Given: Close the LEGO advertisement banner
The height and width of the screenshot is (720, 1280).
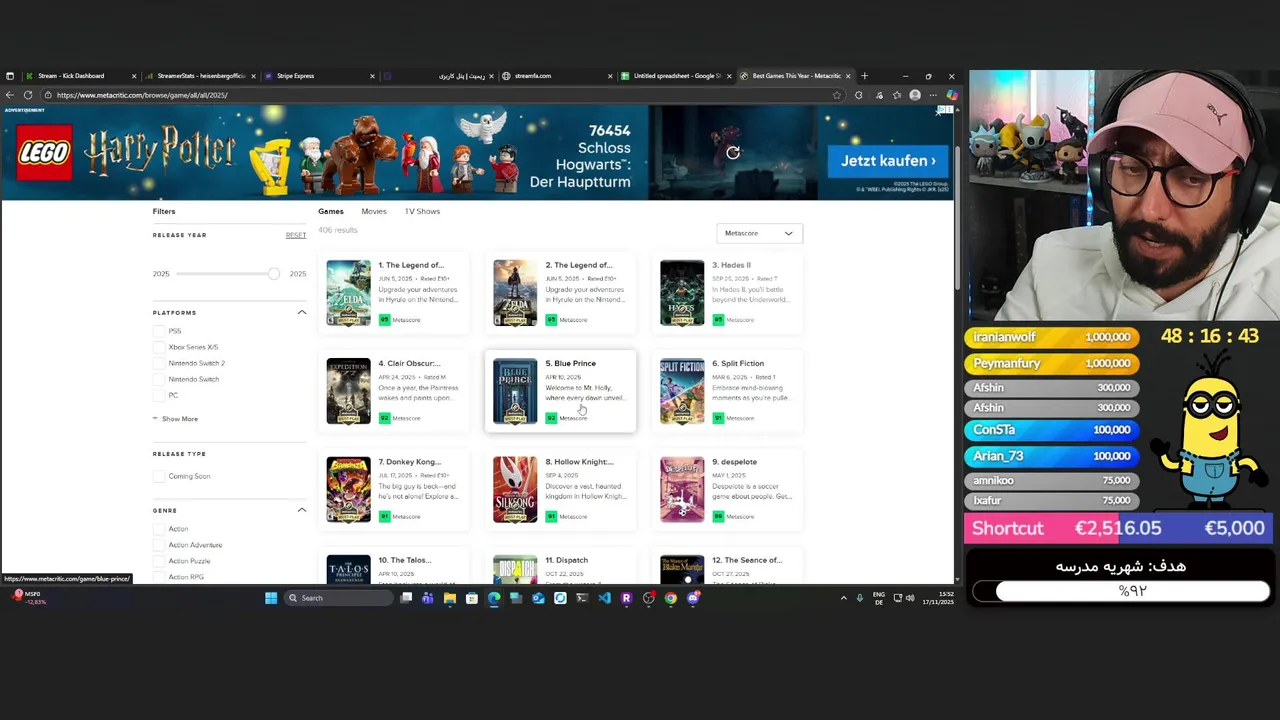Looking at the screenshot, I should [939, 112].
